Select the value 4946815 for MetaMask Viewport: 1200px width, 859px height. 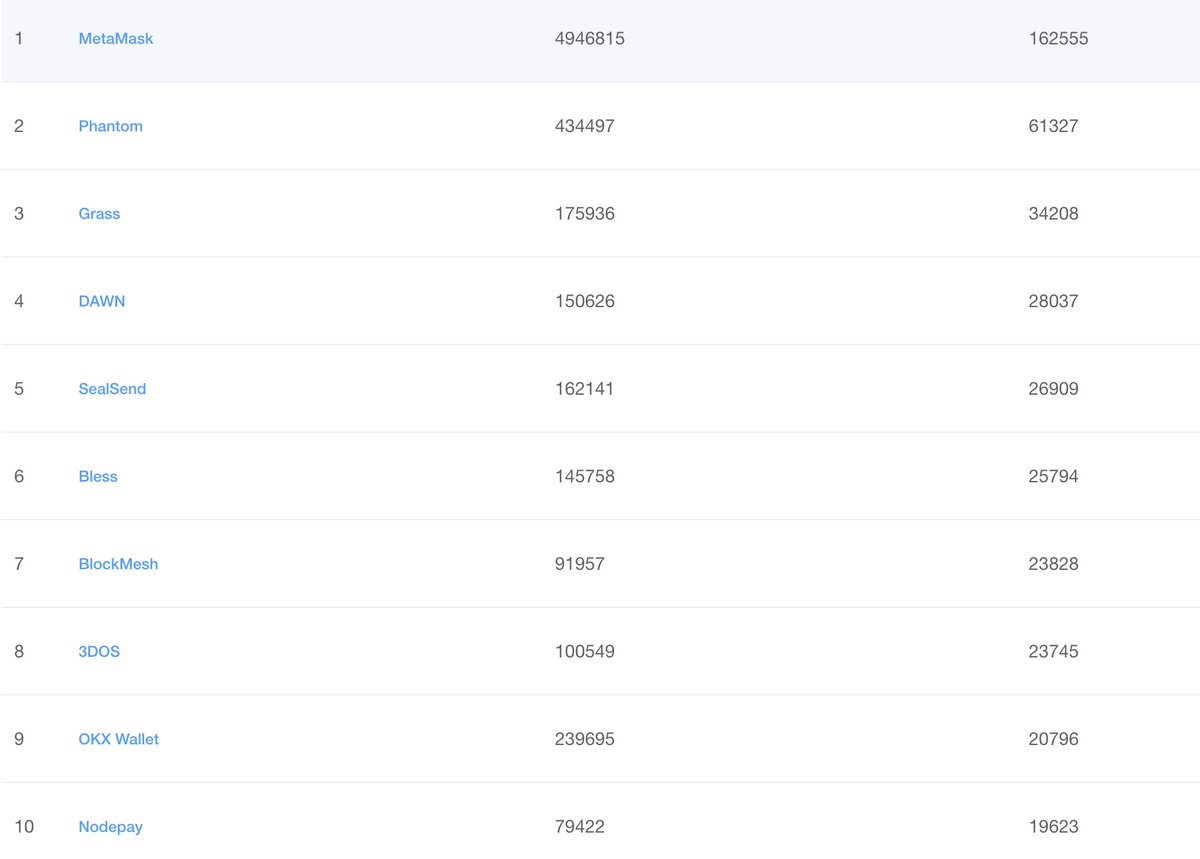pos(585,38)
